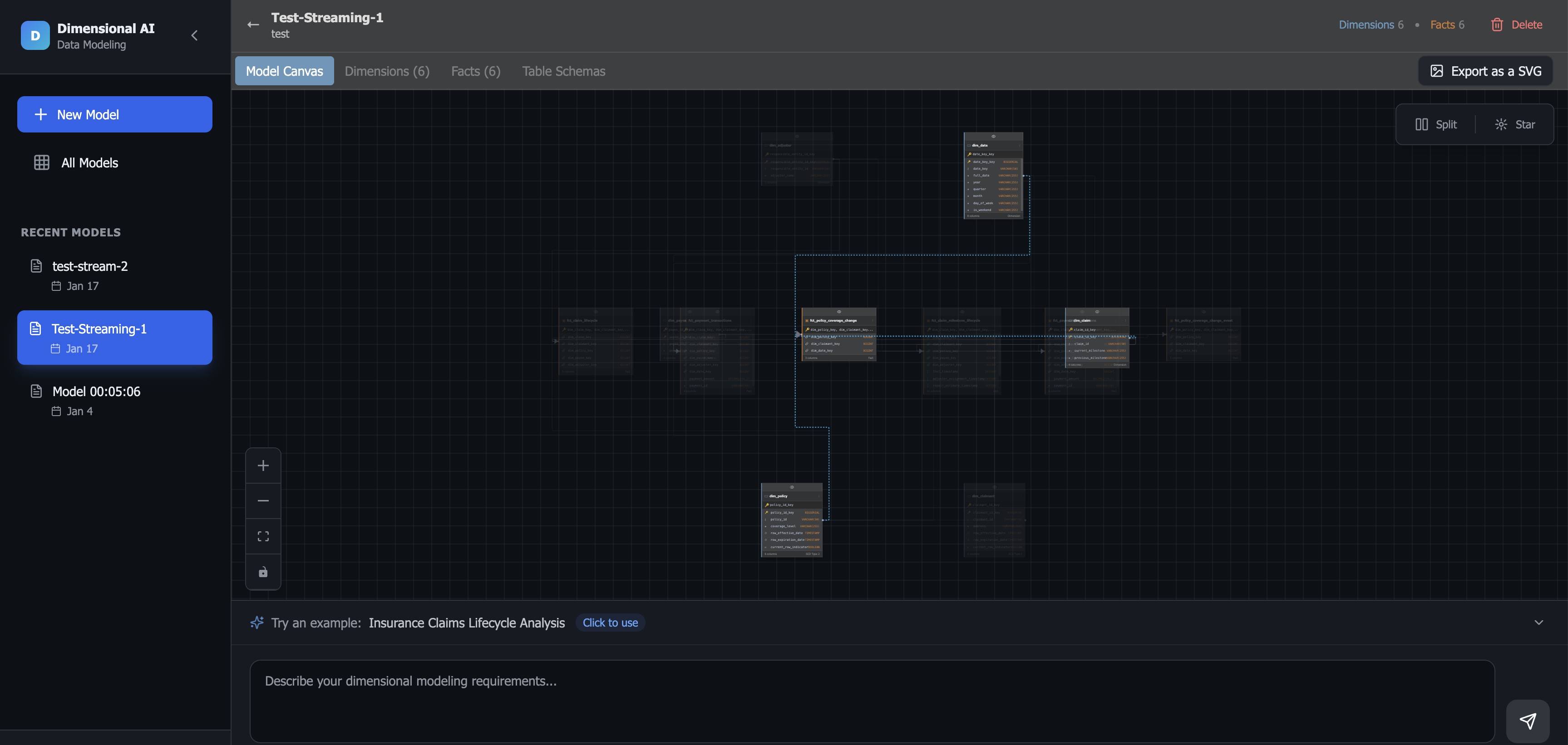This screenshot has height=745, width=1568.
Task: Create a New Model
Action: pyautogui.click(x=114, y=114)
